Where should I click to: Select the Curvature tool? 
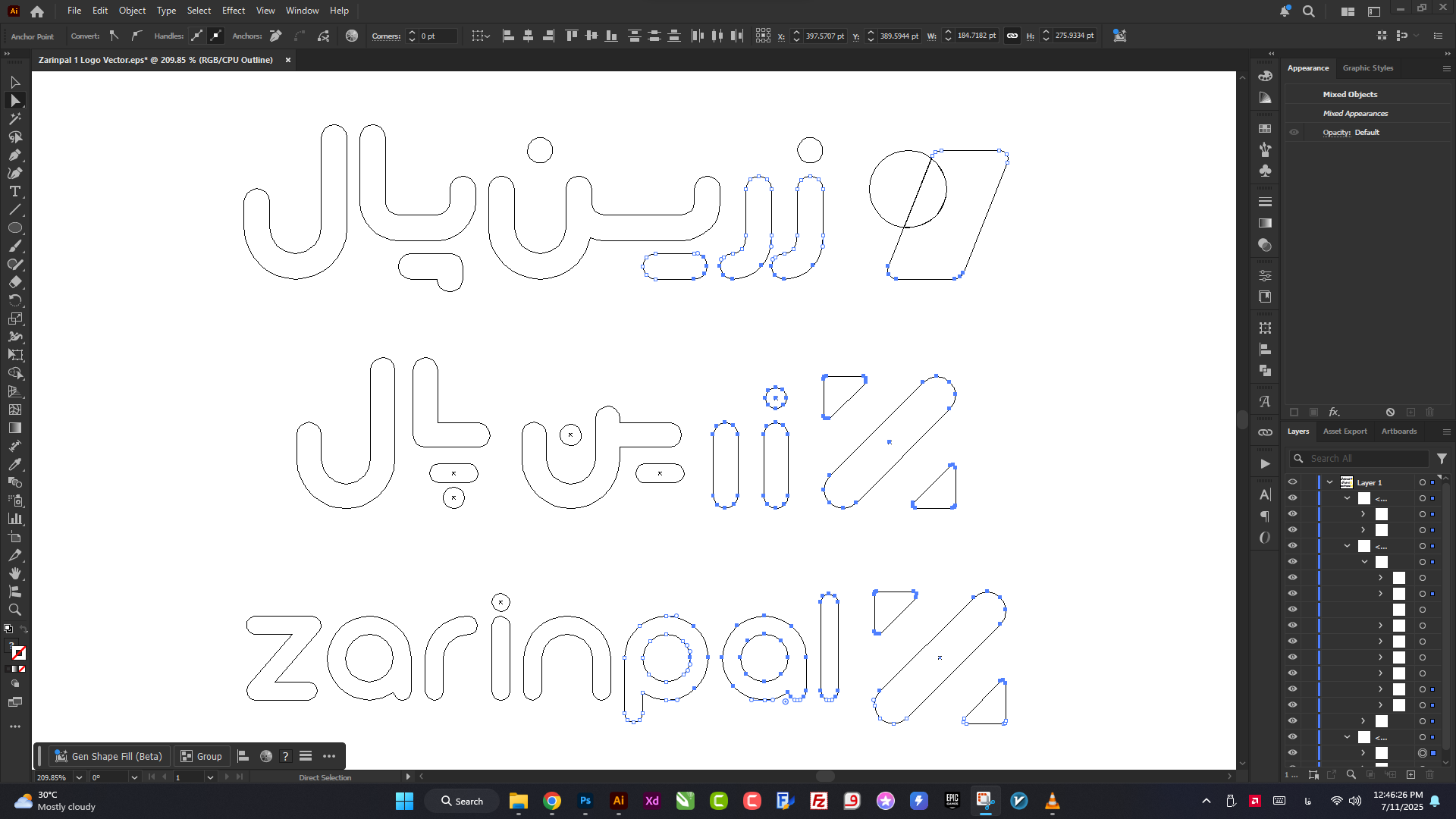[15, 173]
